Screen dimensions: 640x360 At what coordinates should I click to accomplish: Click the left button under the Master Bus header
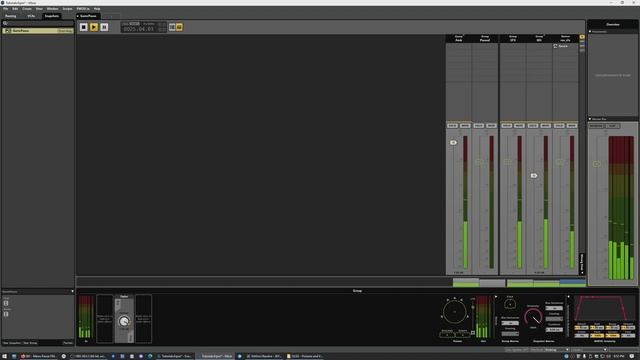pyautogui.click(x=596, y=126)
